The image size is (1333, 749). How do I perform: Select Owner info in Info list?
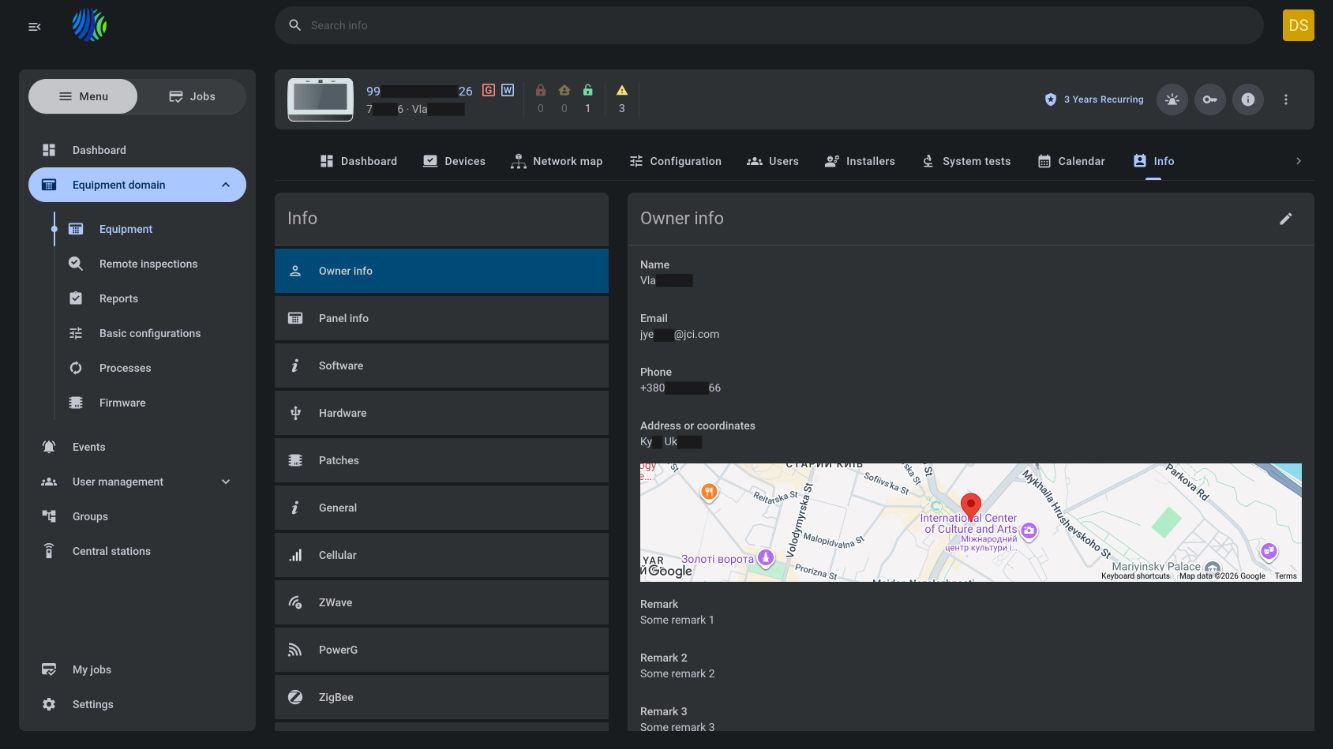(x=442, y=271)
